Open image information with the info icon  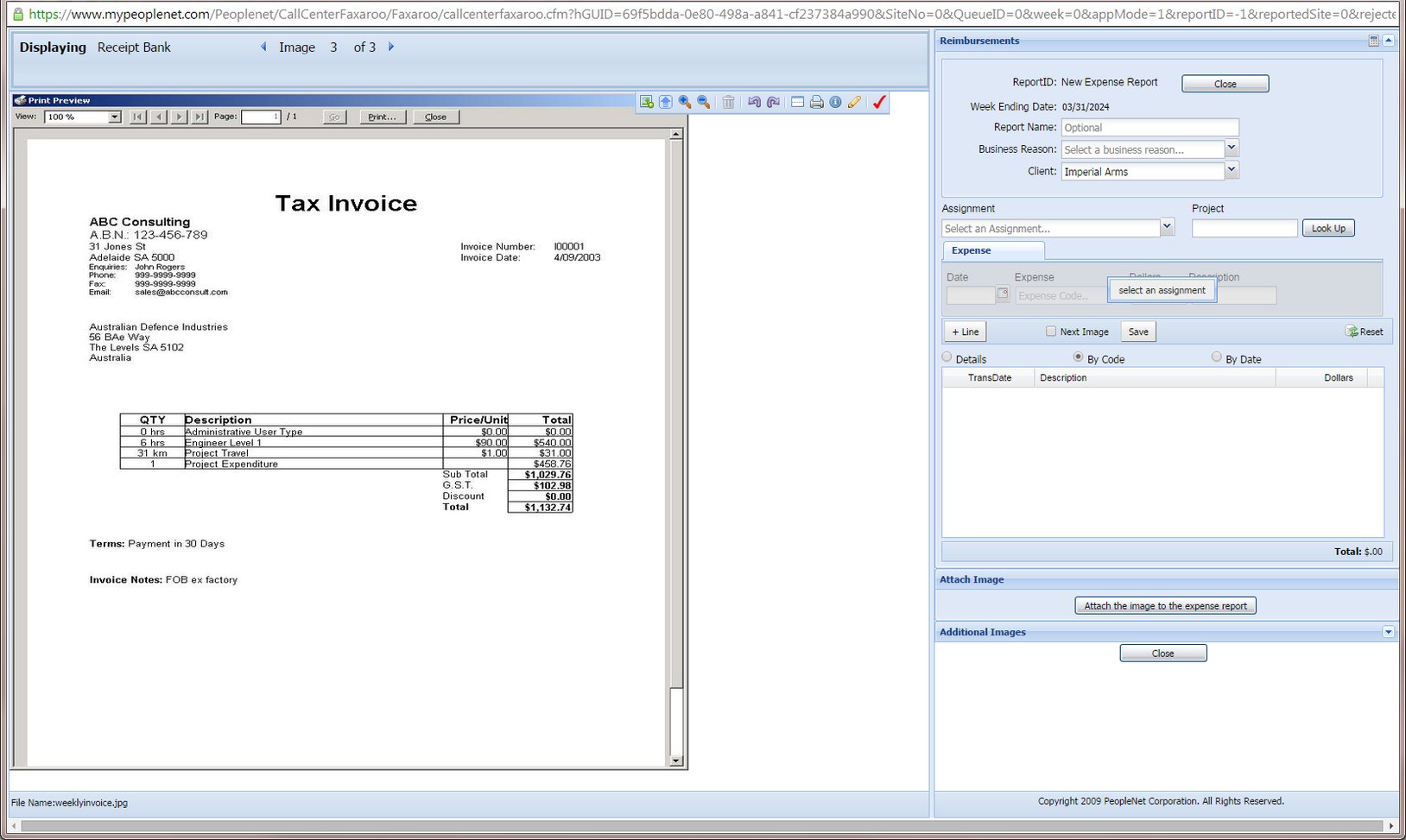[x=835, y=102]
